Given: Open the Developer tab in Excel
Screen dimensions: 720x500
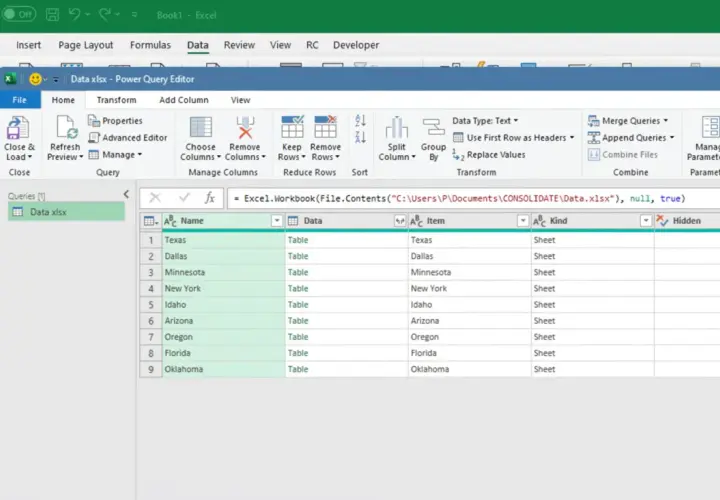Looking at the screenshot, I should [356, 45].
